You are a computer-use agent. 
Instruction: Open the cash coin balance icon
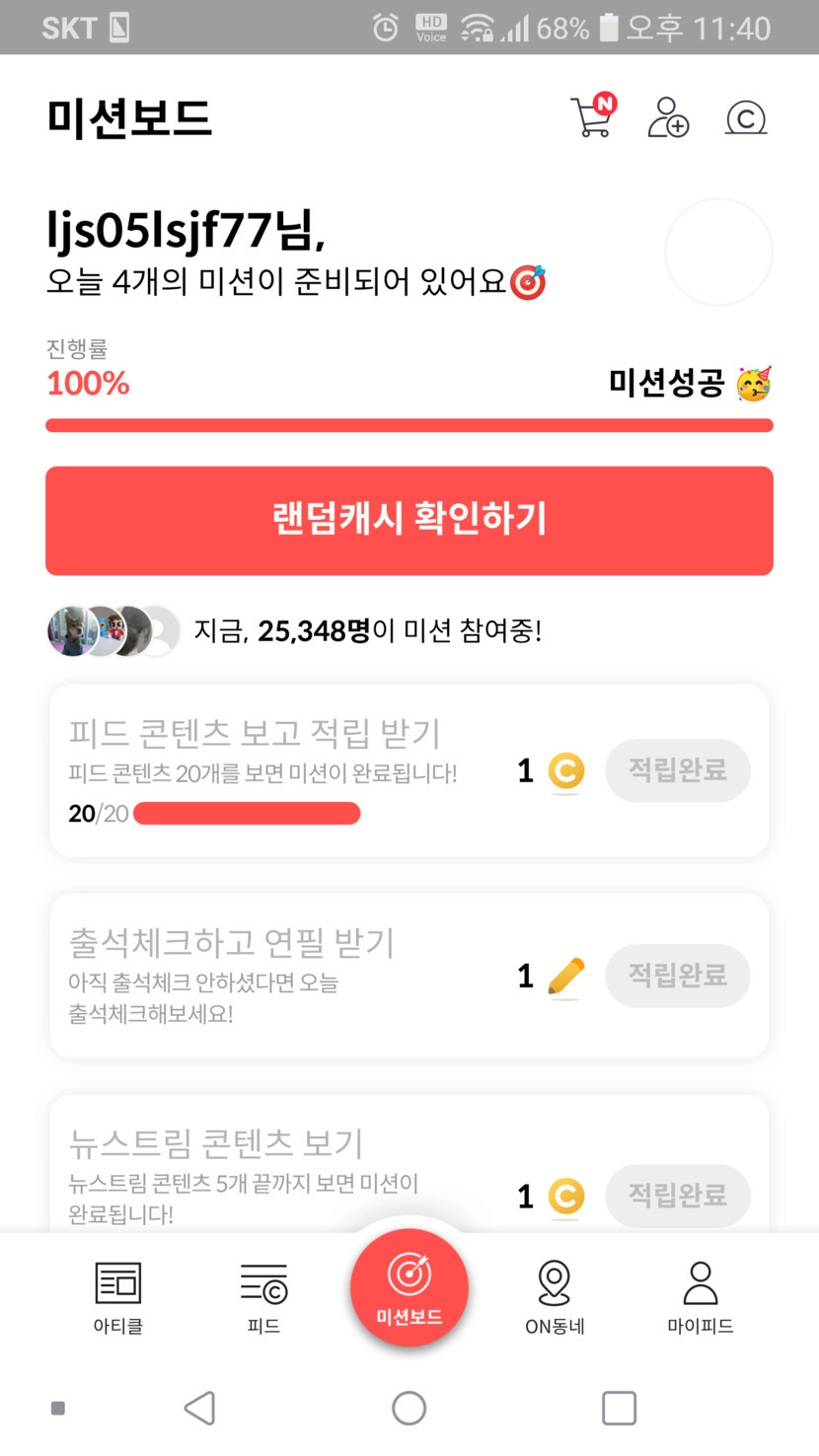coord(746,118)
